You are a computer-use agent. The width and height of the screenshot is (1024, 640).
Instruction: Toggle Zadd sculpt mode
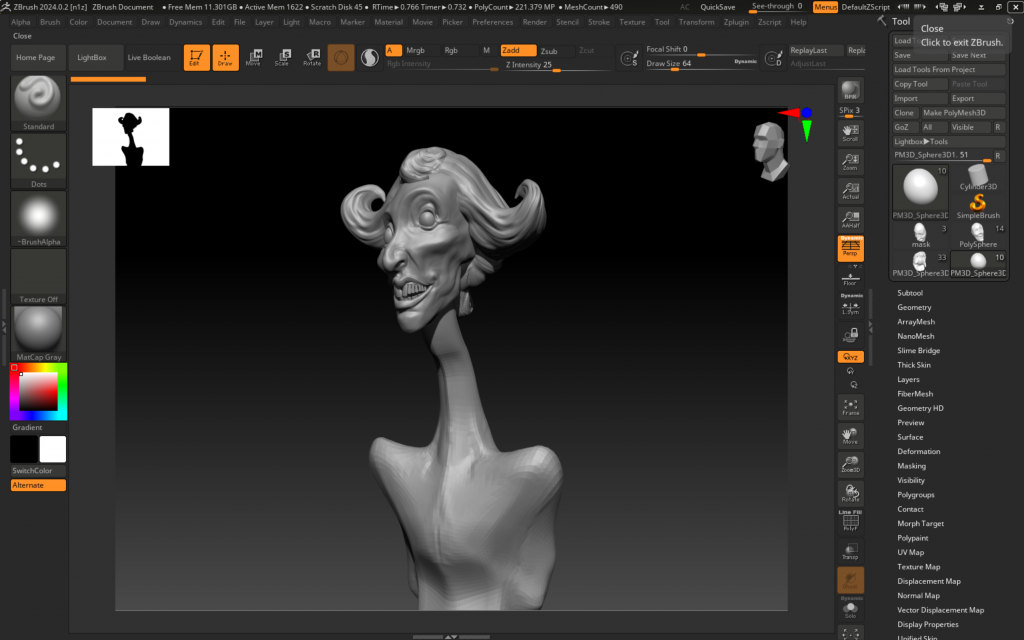pos(519,50)
